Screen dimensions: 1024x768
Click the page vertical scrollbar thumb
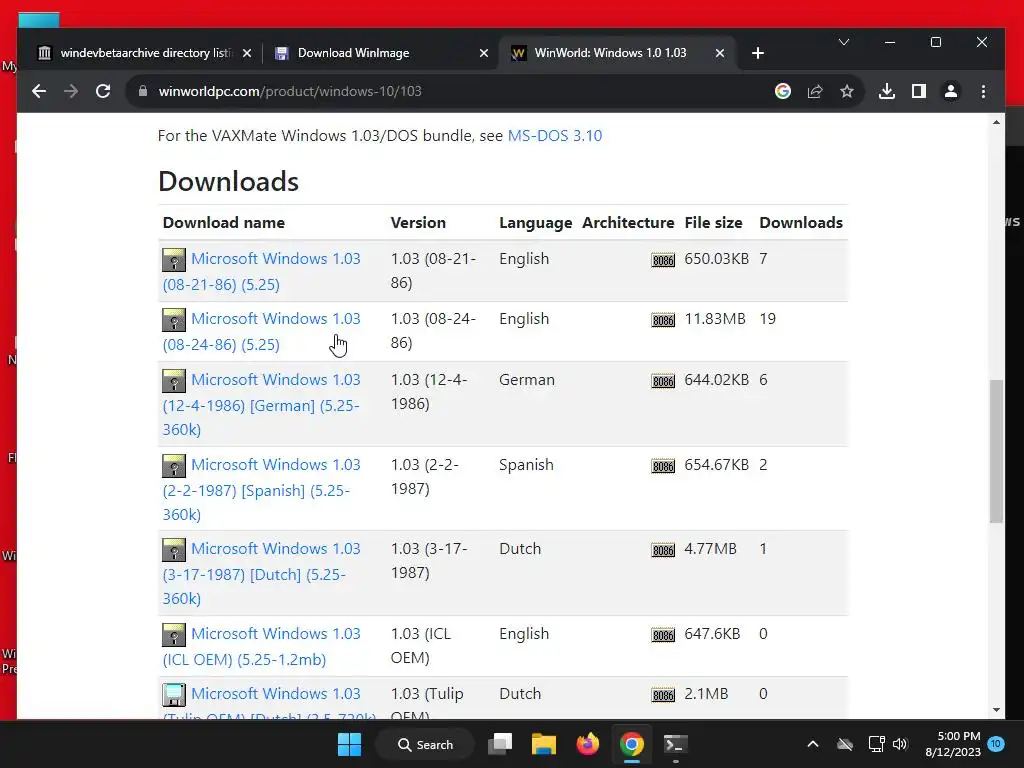[x=996, y=451]
